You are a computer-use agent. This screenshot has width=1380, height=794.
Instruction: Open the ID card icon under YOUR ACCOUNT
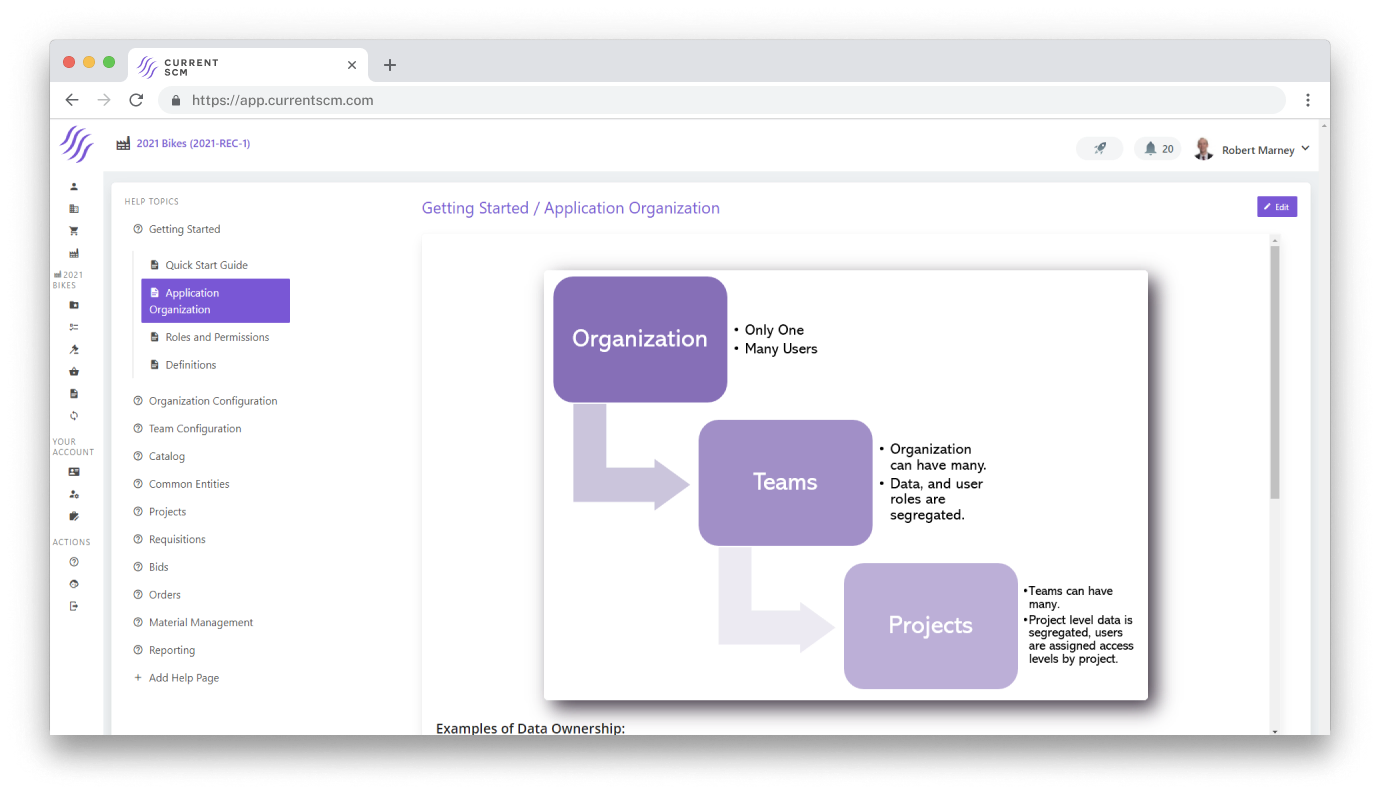74,471
